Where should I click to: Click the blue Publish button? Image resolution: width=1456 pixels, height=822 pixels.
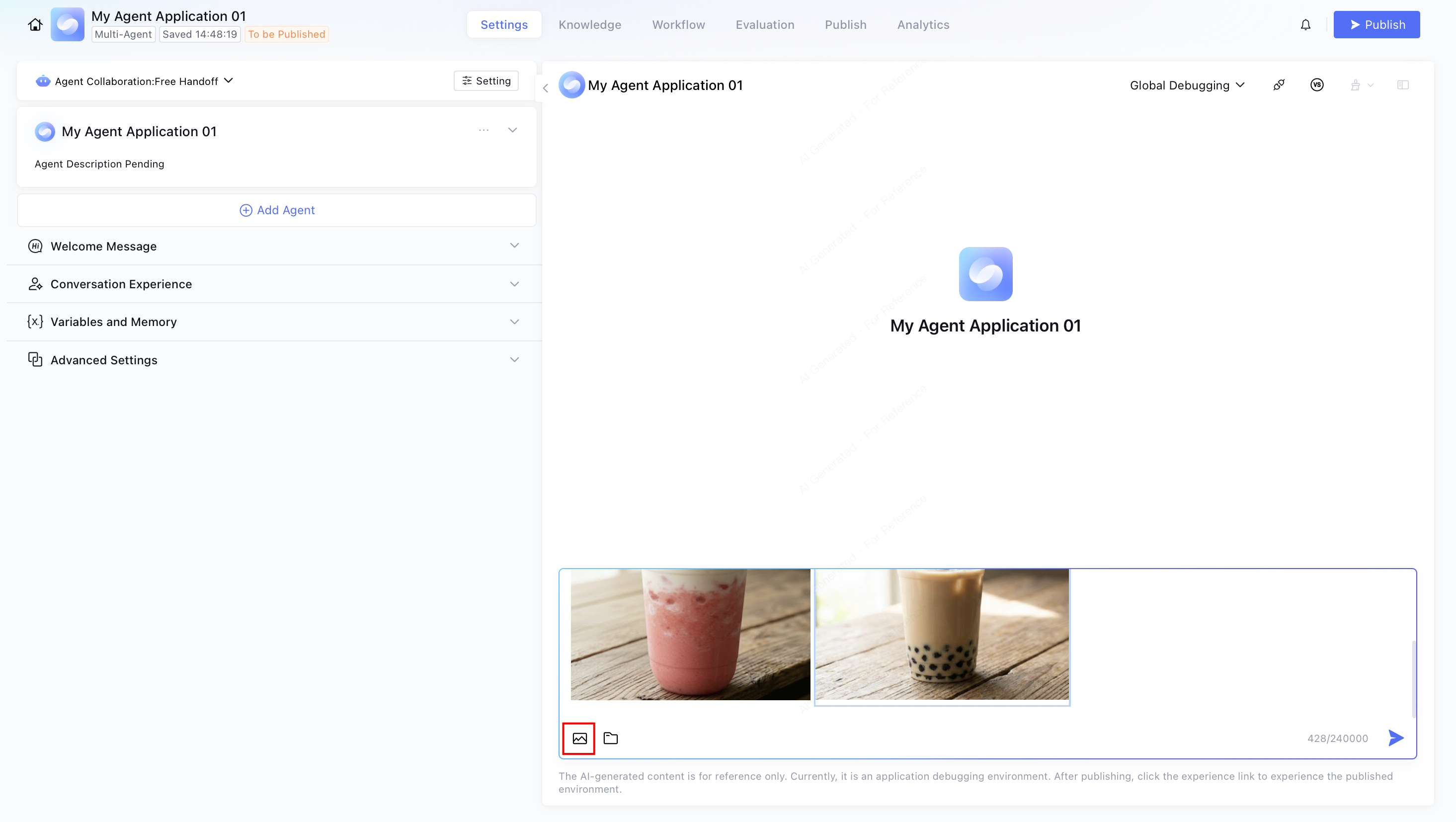pos(1376,25)
